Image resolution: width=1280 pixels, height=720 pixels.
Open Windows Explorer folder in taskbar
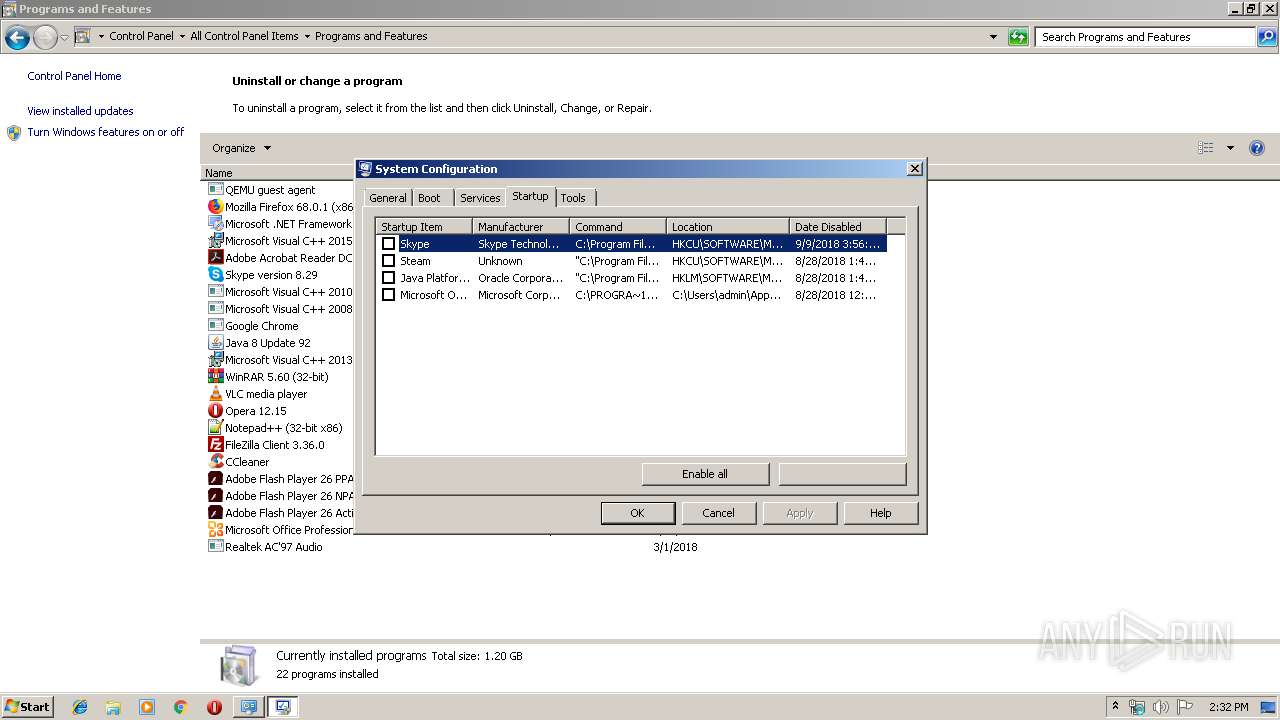click(x=113, y=707)
